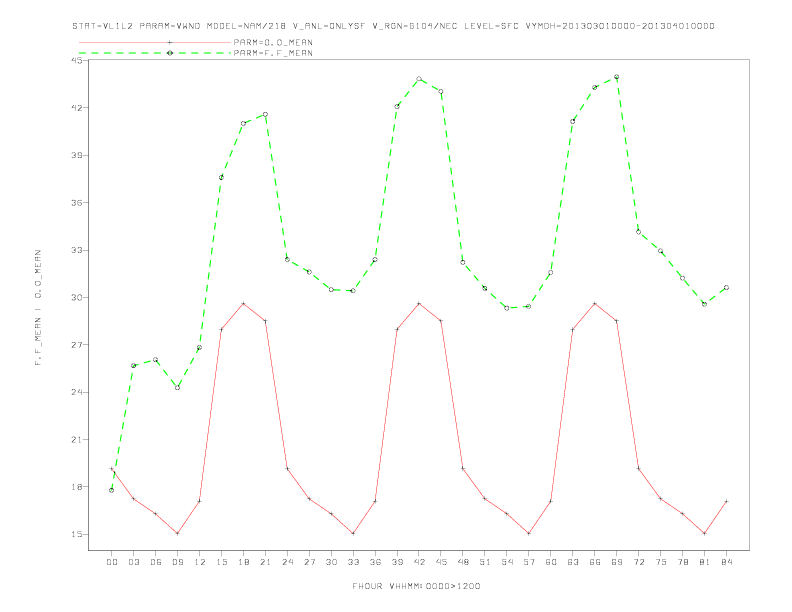Viewport: 792px width, 612px height.
Task: Click x-axis forecast hour label 03
Action: [x=133, y=562]
